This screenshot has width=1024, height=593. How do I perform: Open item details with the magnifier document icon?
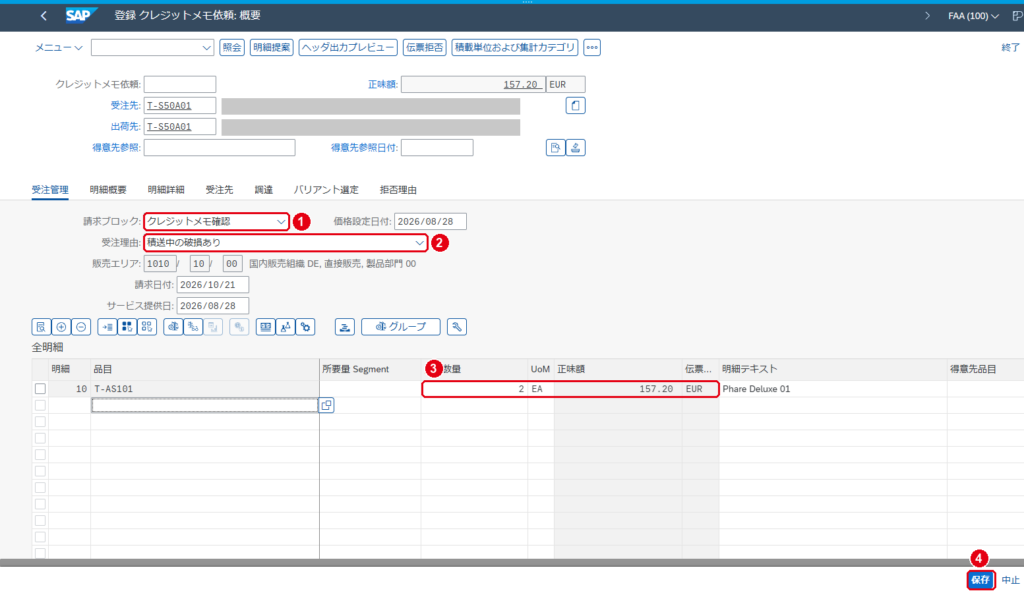tap(41, 327)
